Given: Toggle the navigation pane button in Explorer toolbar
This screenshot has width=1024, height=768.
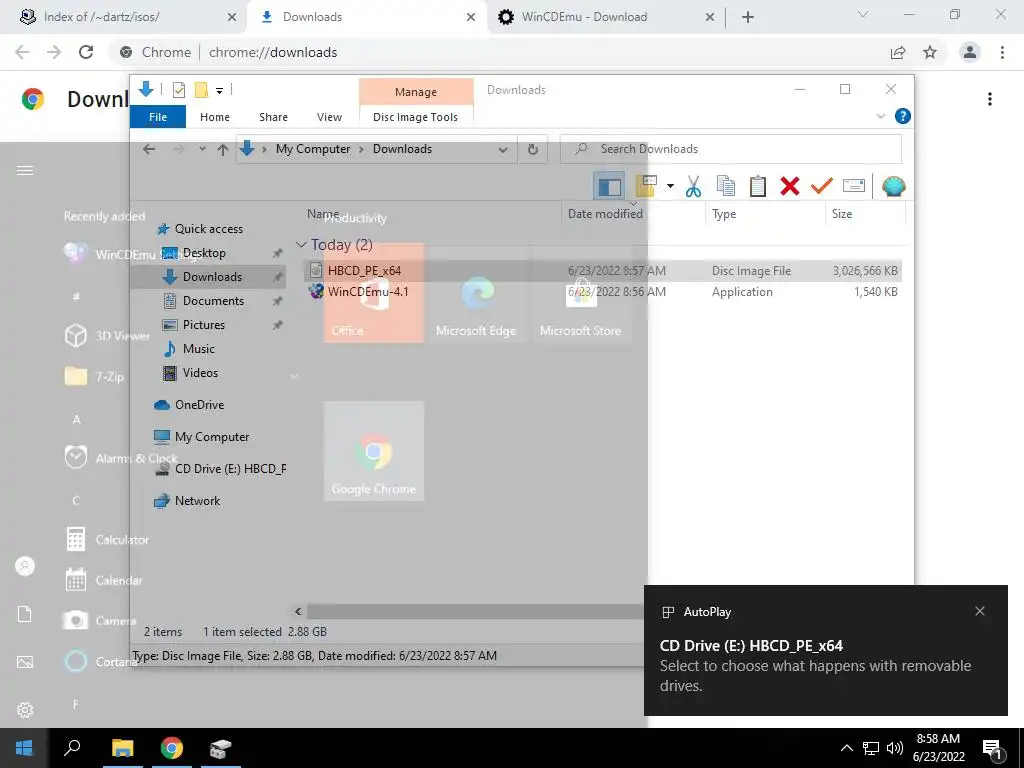Looking at the screenshot, I should pos(609,187).
